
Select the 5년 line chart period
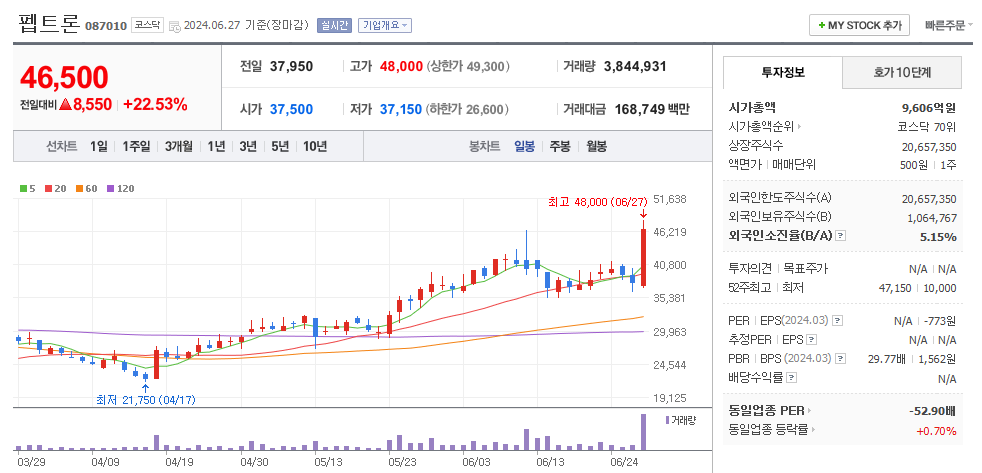click(x=280, y=147)
